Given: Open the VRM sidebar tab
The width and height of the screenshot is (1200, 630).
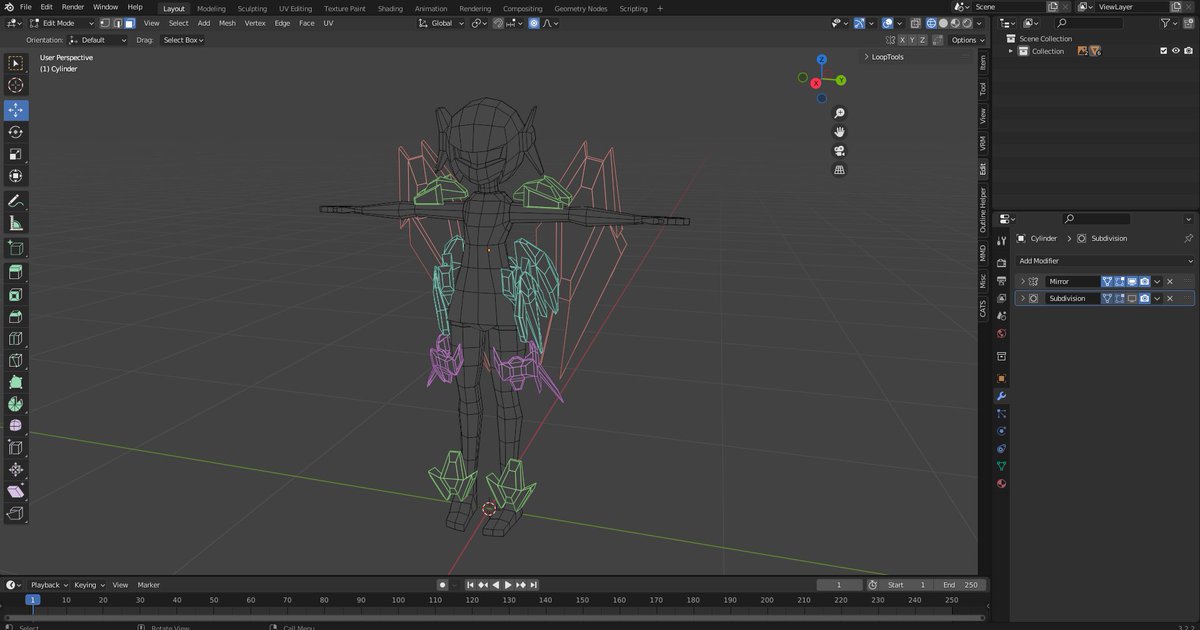Looking at the screenshot, I should pyautogui.click(x=983, y=143).
